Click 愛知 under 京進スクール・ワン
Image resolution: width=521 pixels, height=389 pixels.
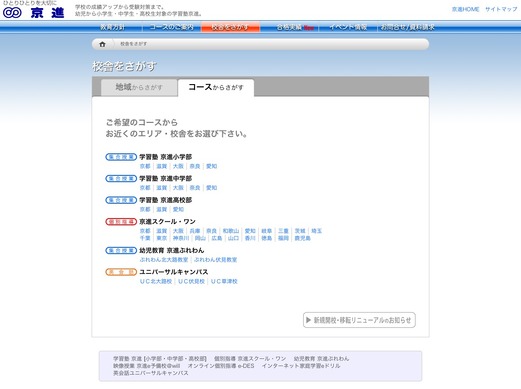(250, 231)
